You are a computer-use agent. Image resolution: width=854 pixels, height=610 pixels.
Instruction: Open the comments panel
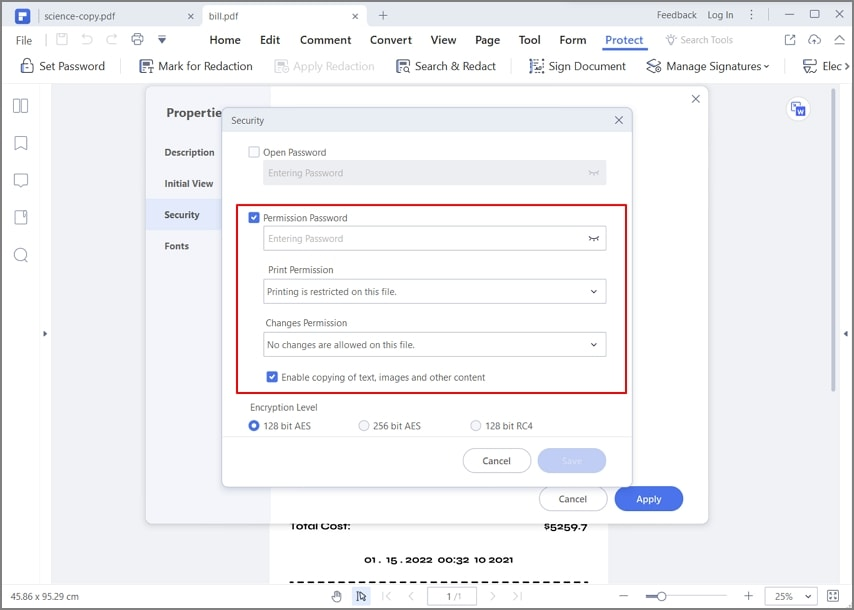[x=22, y=180]
